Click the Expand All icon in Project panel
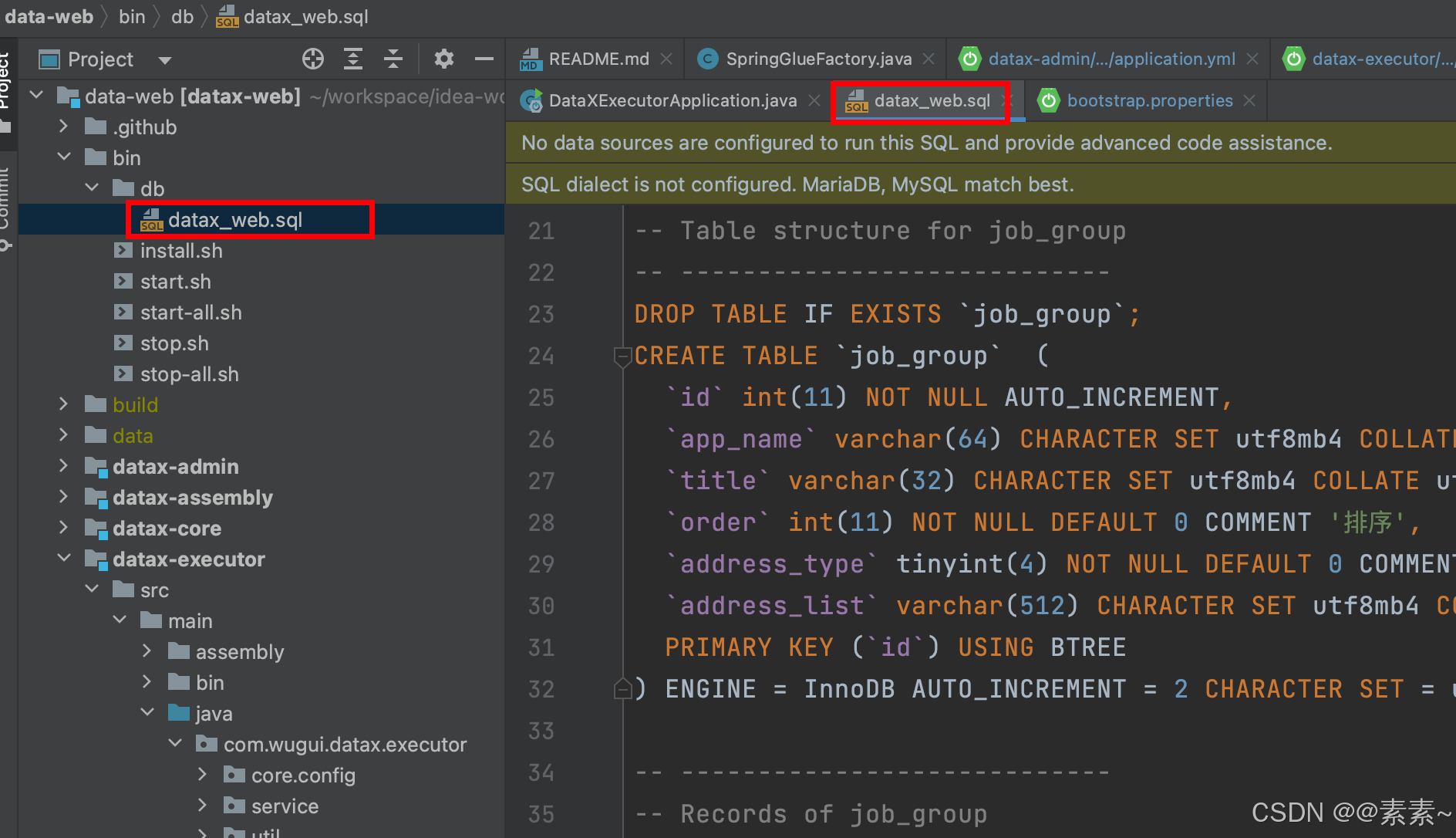 point(353,59)
